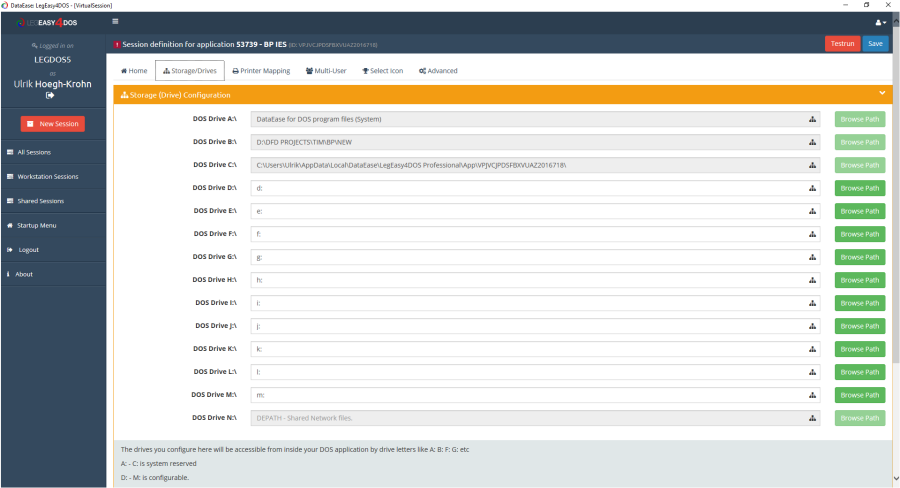Open the Home tab

pos(134,71)
